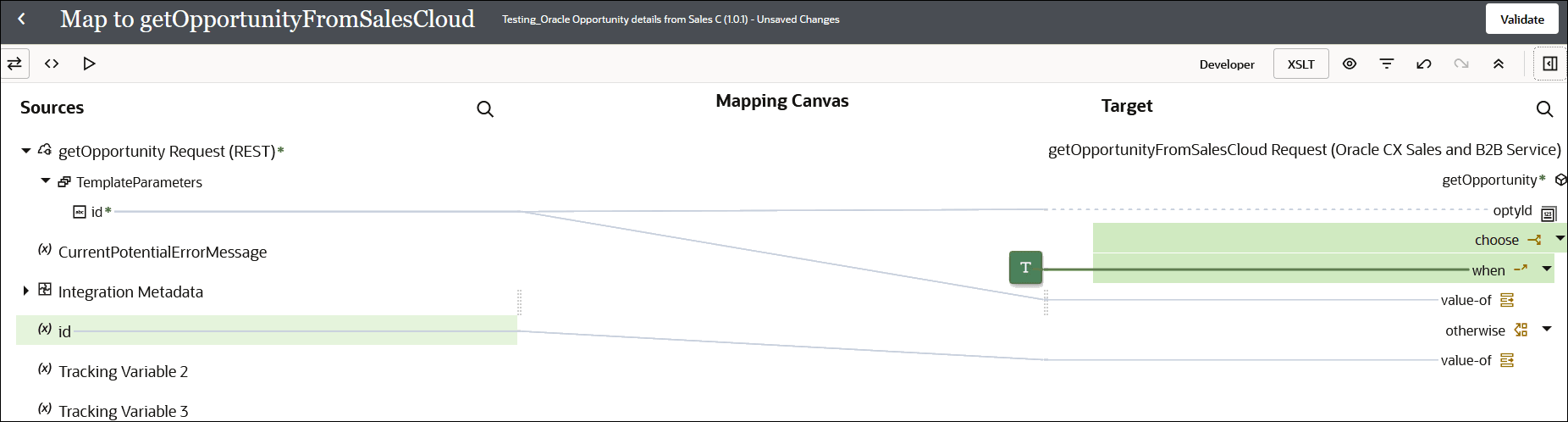1568x422 pixels.
Task: Collapse the otherwise node arrow
Action: [x=1547, y=329]
